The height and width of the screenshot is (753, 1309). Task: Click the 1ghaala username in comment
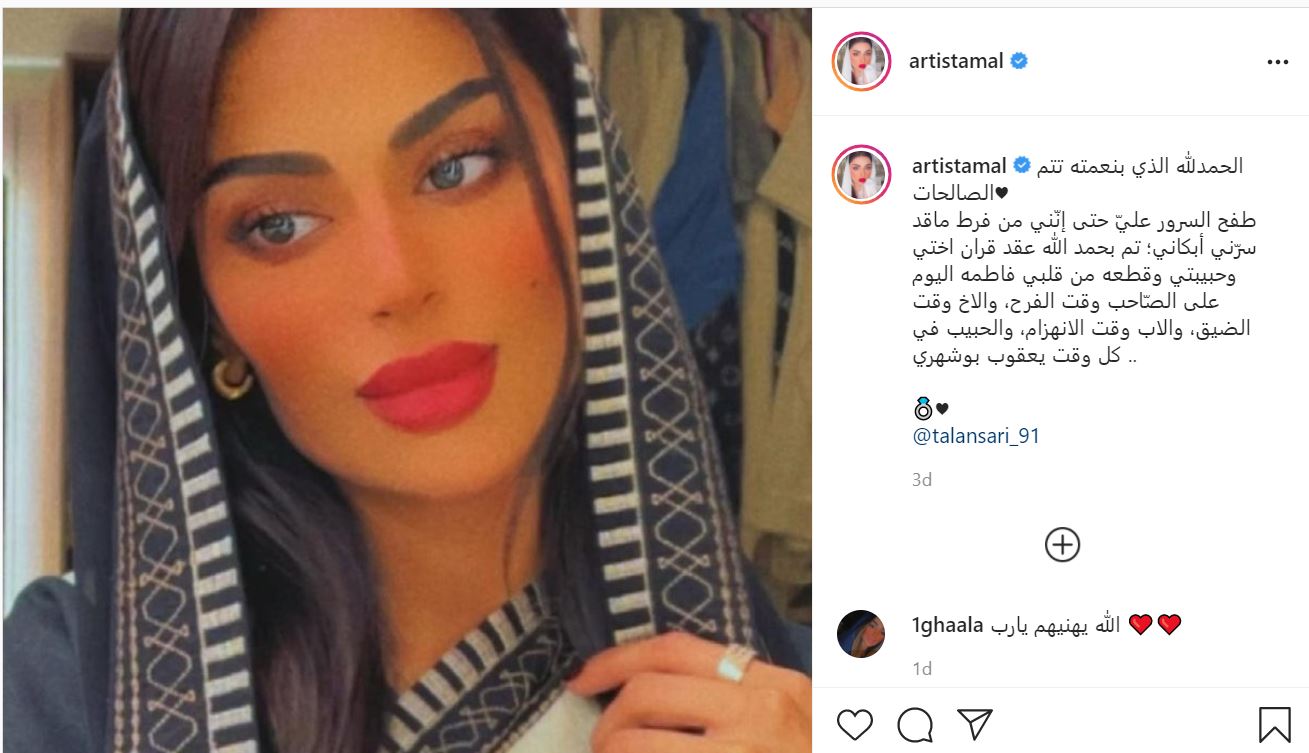tap(948, 626)
